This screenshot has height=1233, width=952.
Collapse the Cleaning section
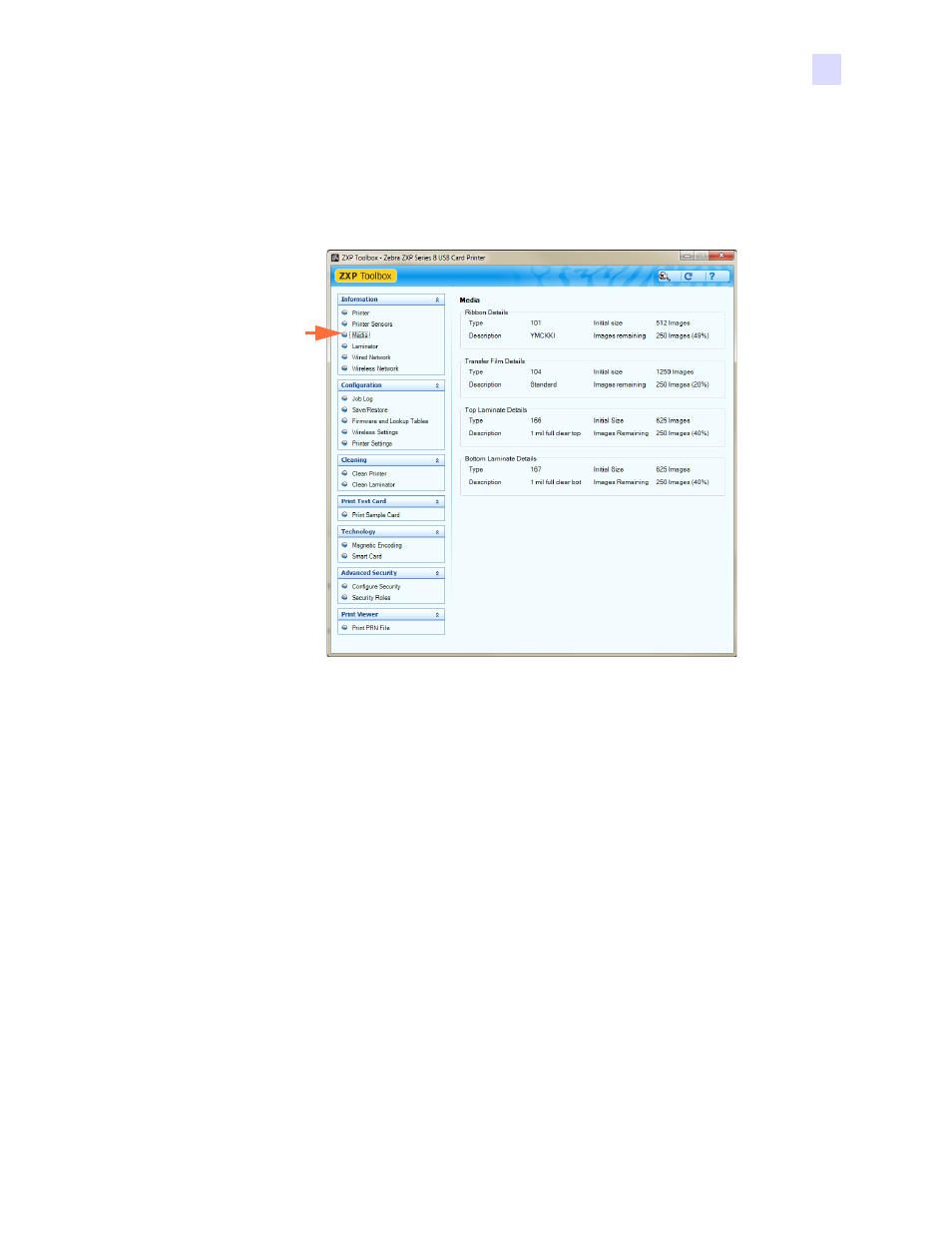coord(437,460)
